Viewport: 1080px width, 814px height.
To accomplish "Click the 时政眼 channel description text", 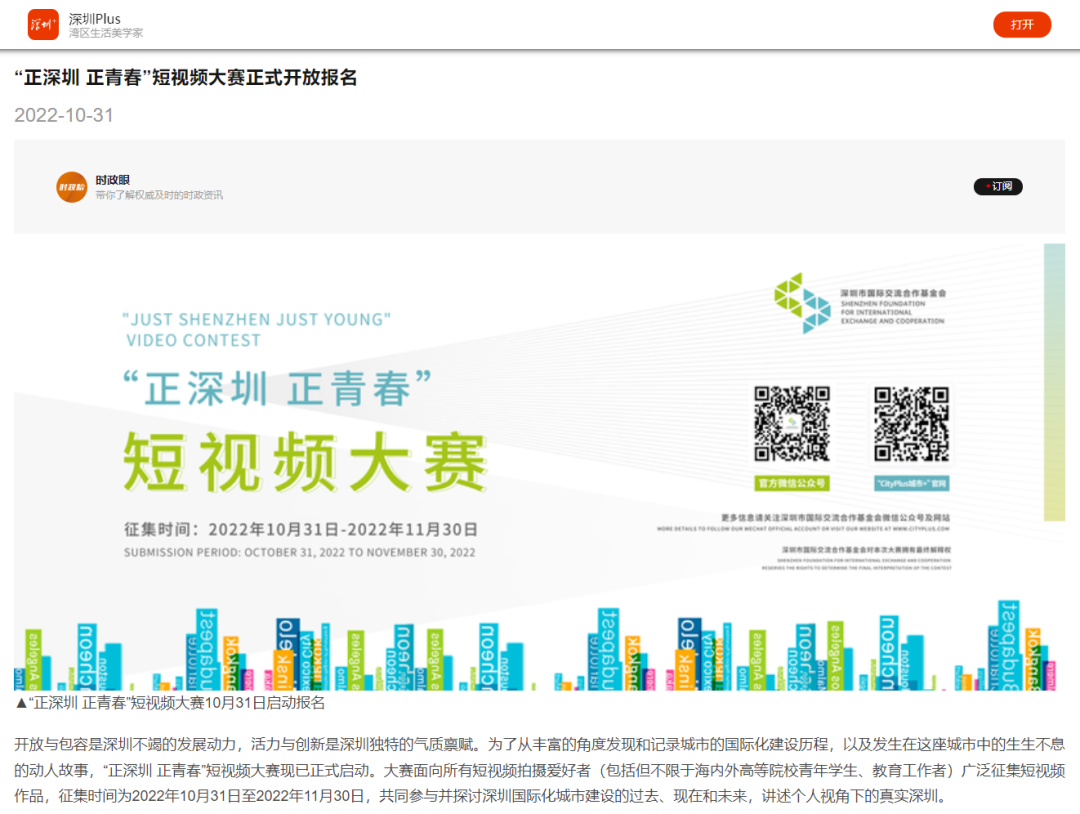I will [159, 195].
